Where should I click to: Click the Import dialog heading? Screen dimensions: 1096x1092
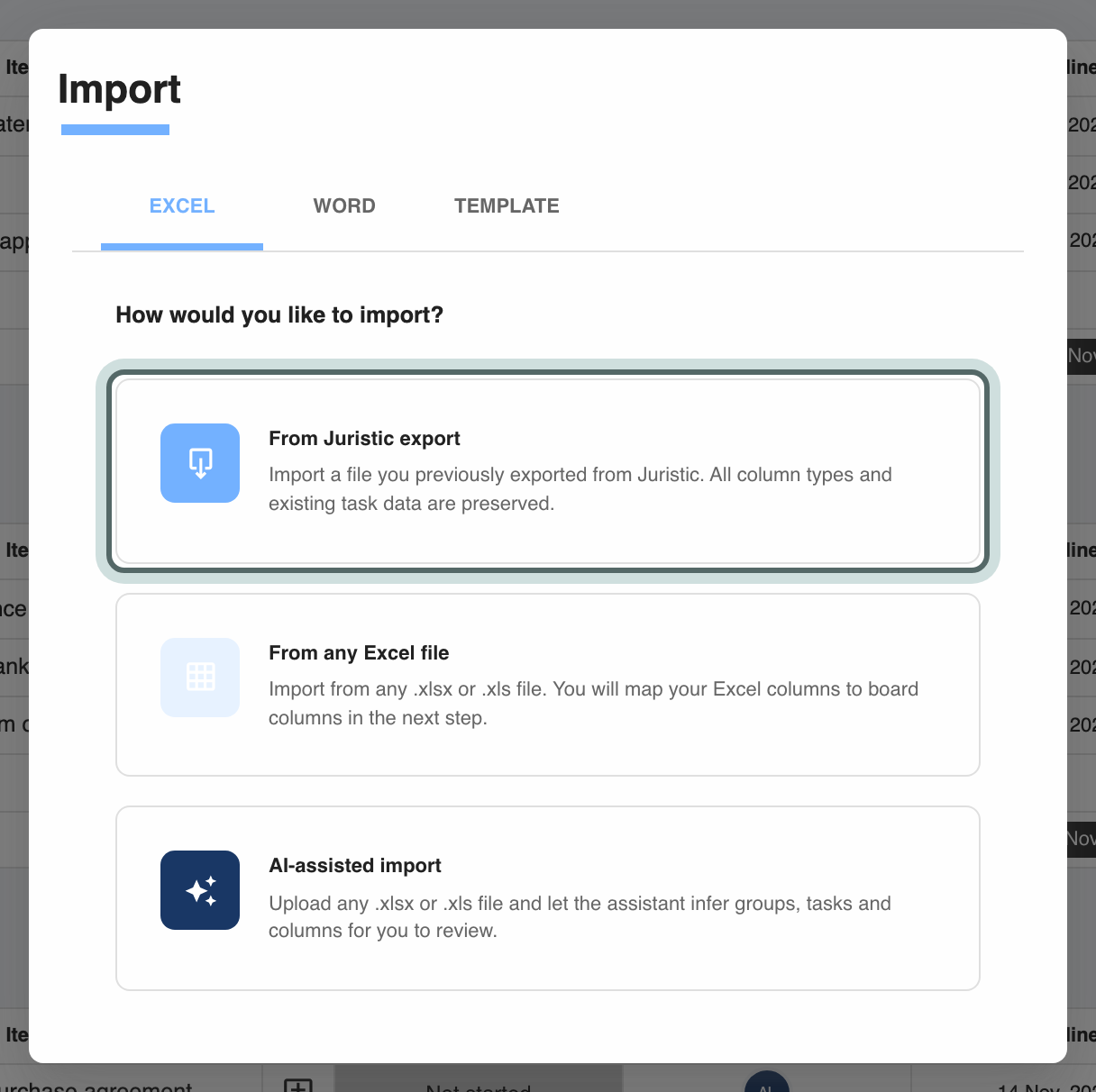pos(120,89)
